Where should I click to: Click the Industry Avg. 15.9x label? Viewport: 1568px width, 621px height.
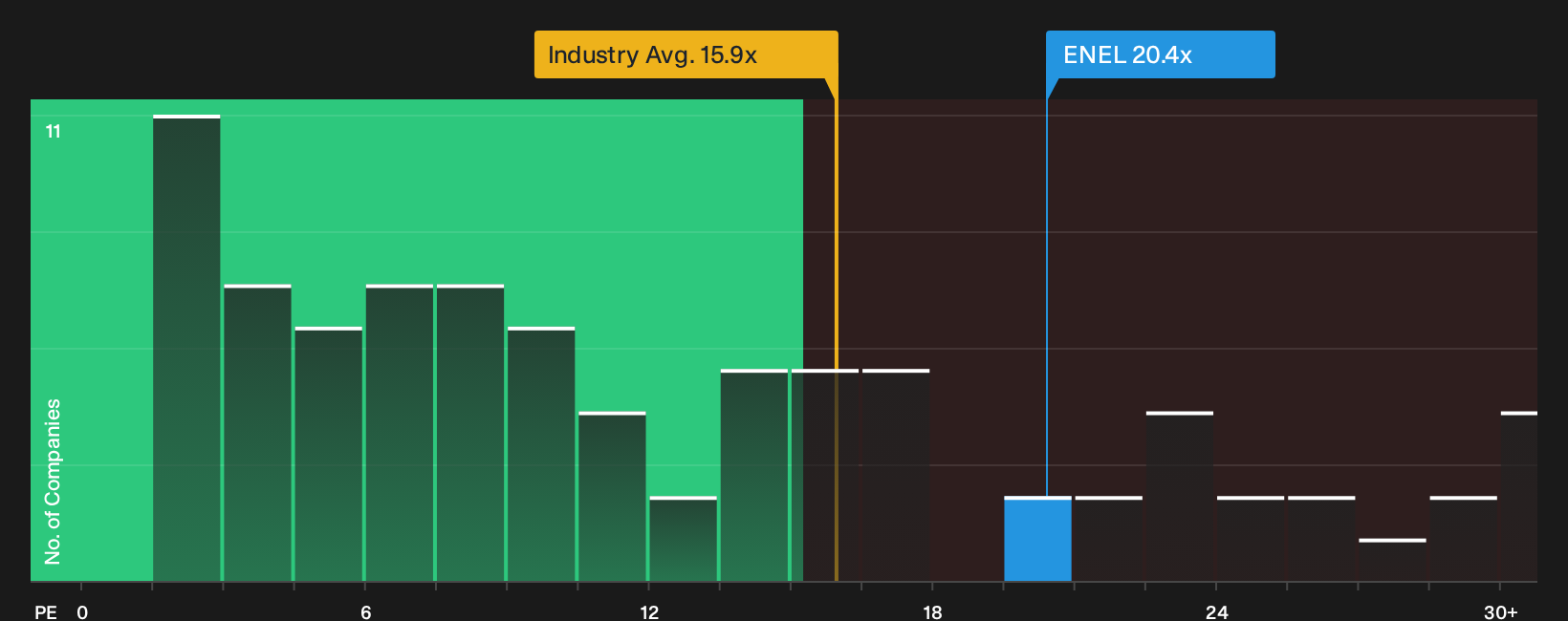686,54
